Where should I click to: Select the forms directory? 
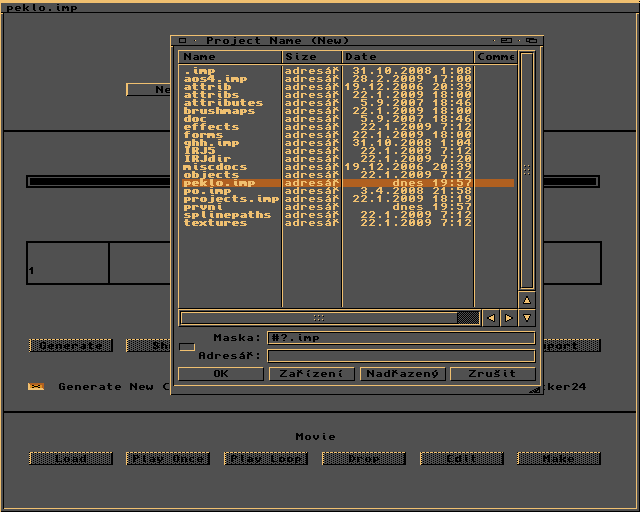(x=348, y=135)
